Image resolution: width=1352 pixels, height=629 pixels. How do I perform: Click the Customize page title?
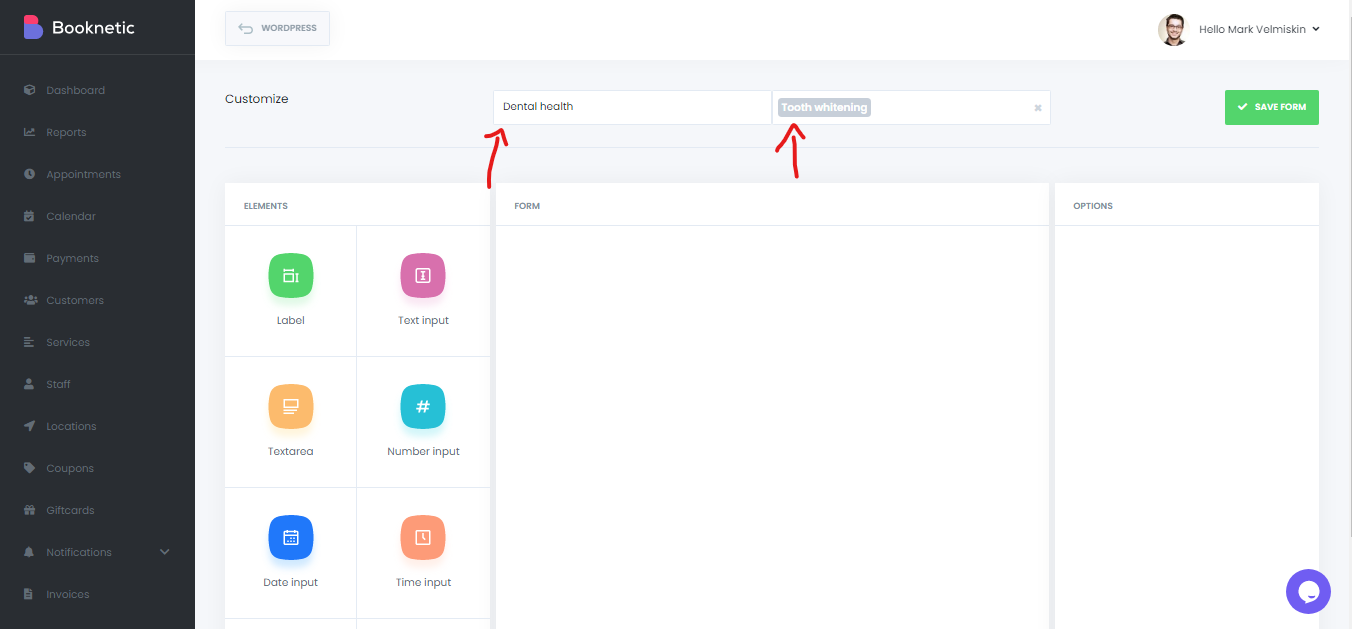[x=257, y=99]
